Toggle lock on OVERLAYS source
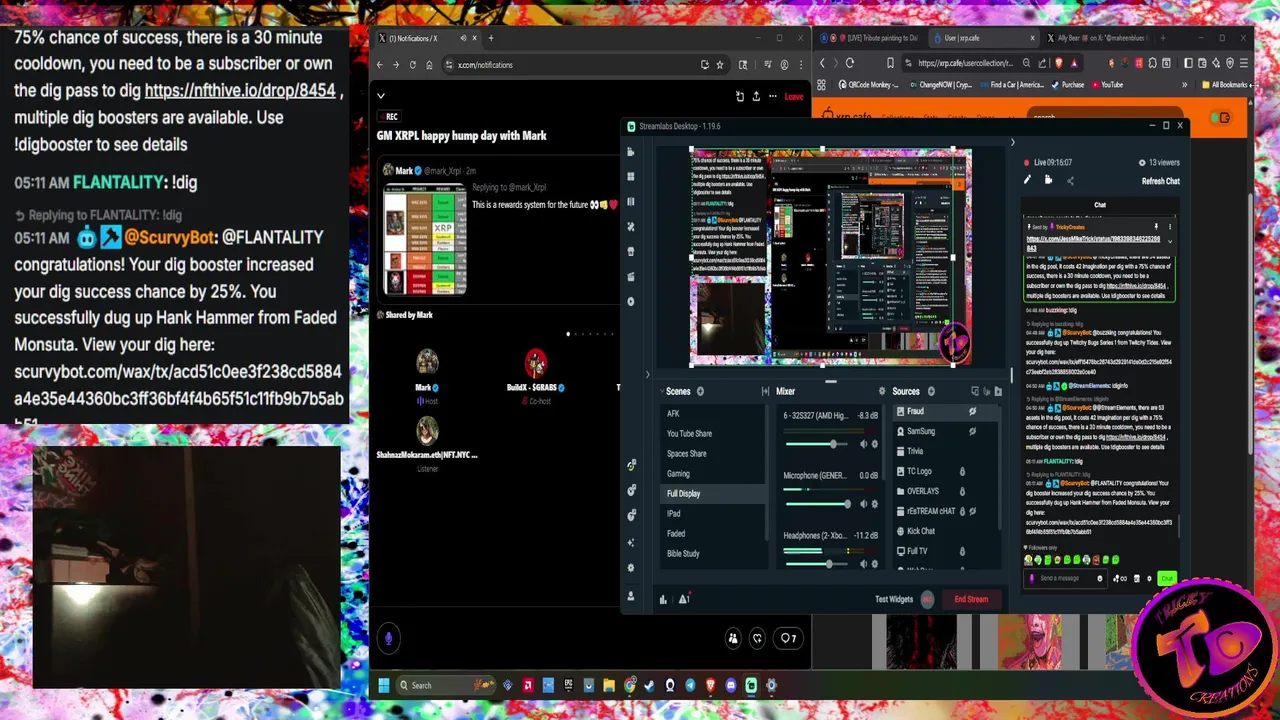Image resolution: width=1280 pixels, height=720 pixels. pos(962,491)
